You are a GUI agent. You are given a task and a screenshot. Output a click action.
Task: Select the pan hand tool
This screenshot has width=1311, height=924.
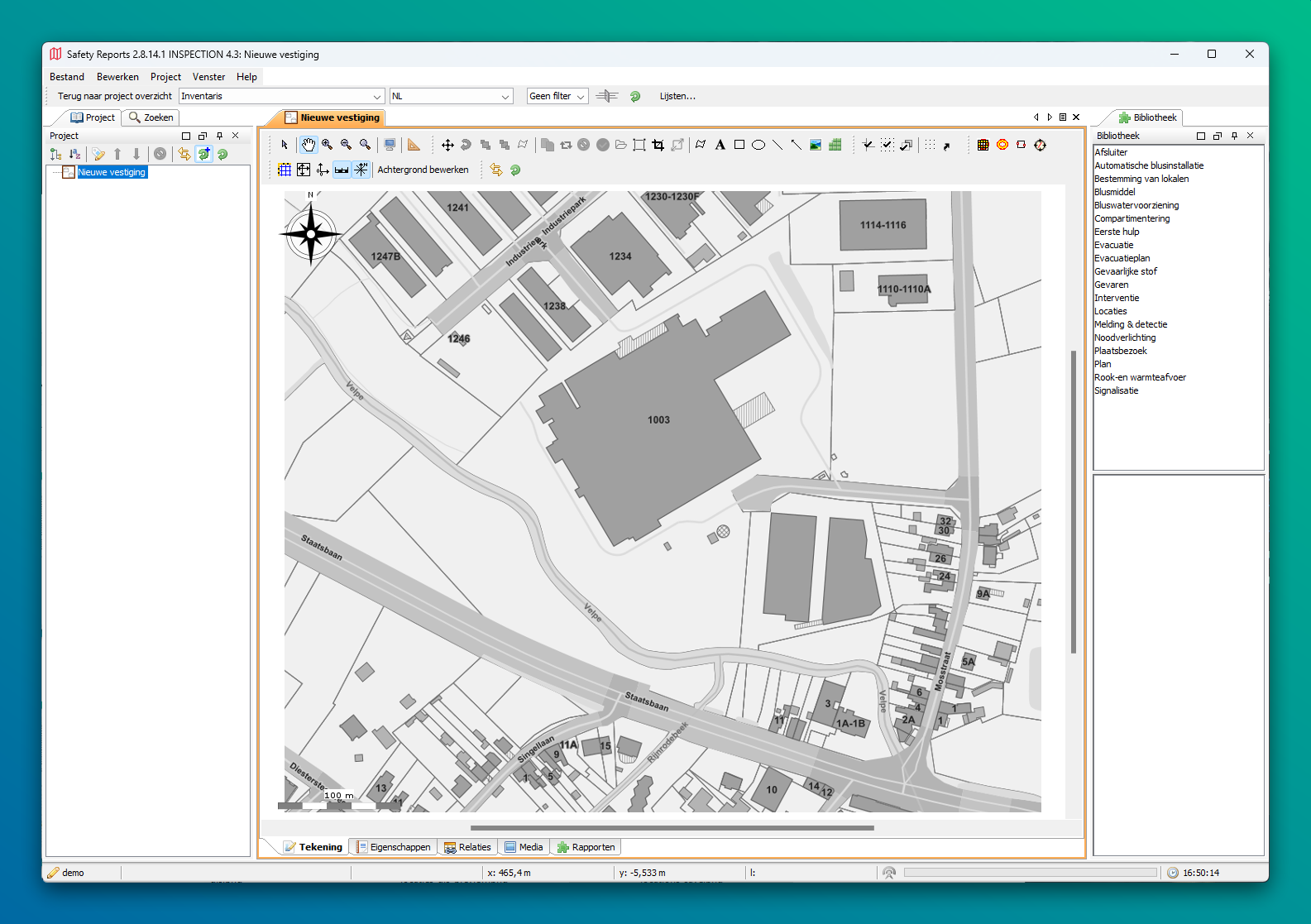pyautogui.click(x=308, y=145)
